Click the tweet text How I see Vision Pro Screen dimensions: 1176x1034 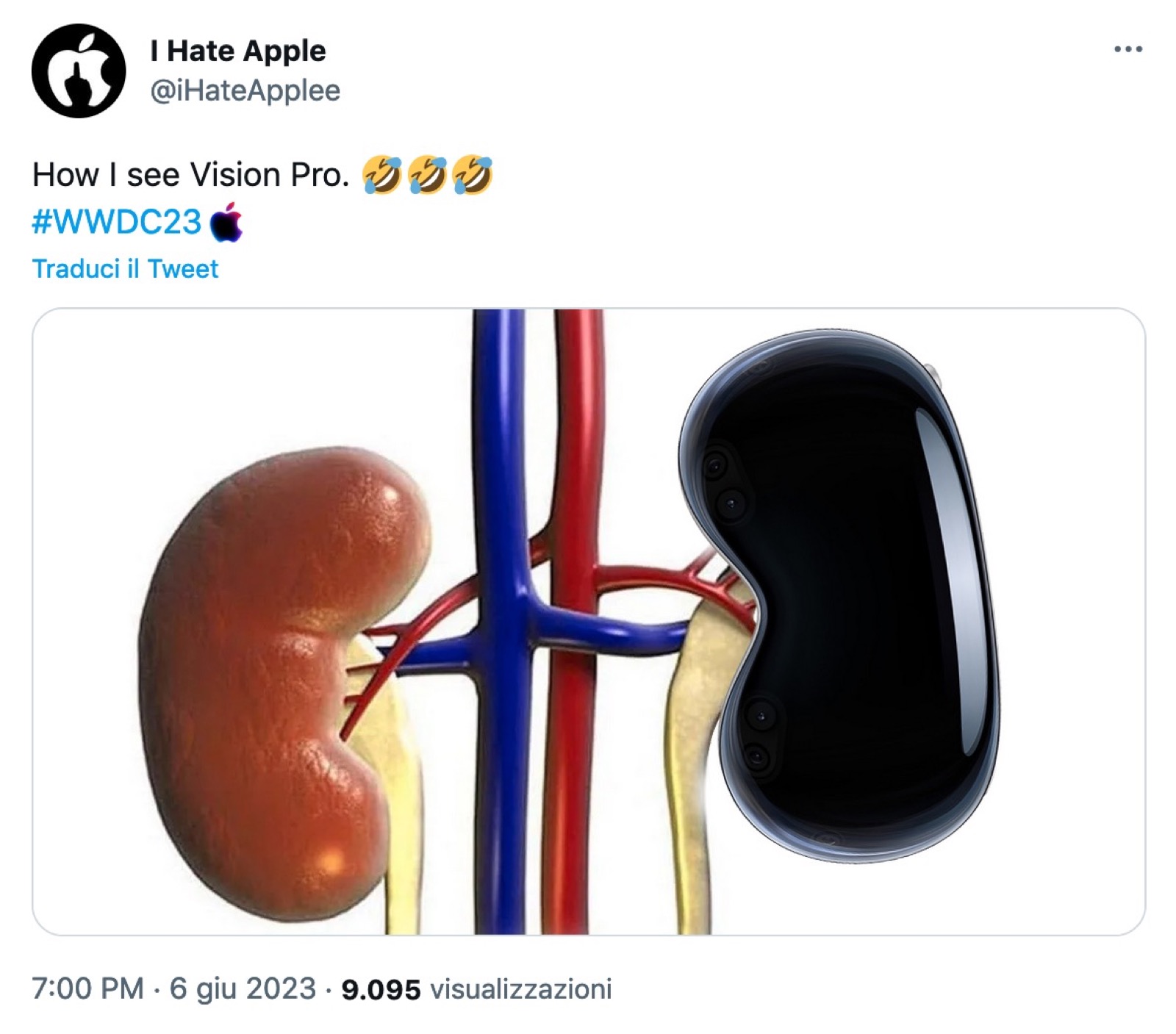point(191,176)
